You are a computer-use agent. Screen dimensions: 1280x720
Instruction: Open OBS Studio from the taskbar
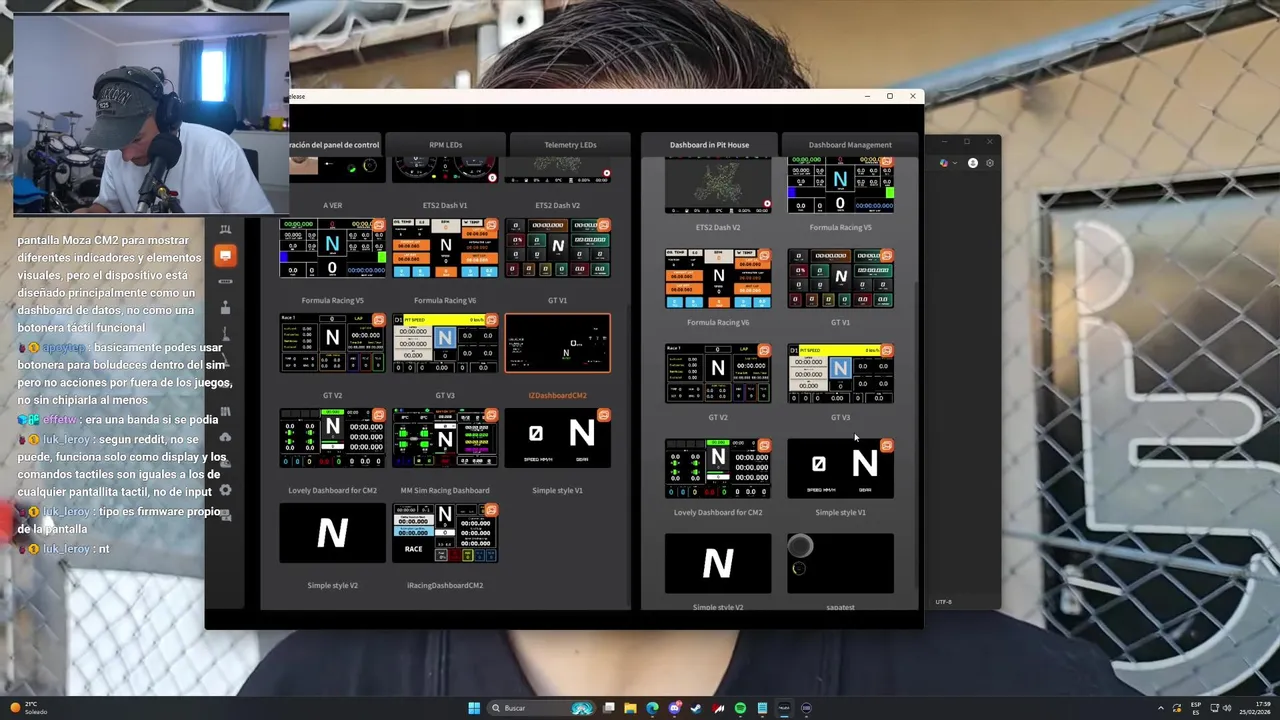point(806,708)
